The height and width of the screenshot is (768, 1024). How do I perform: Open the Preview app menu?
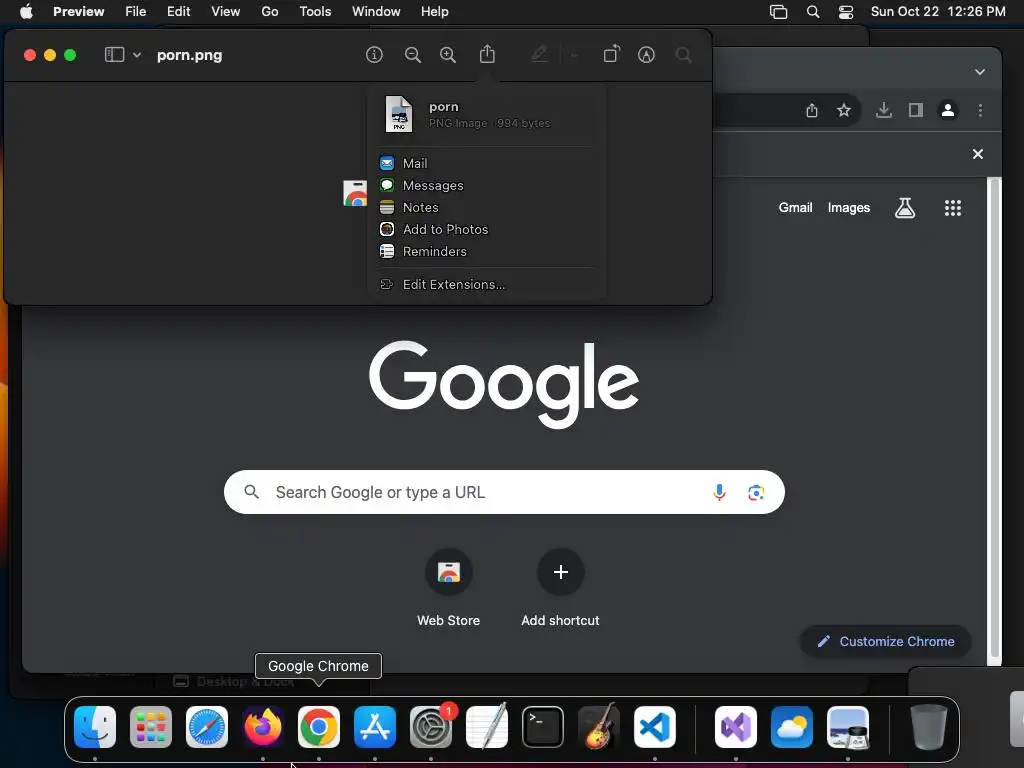pos(78,12)
